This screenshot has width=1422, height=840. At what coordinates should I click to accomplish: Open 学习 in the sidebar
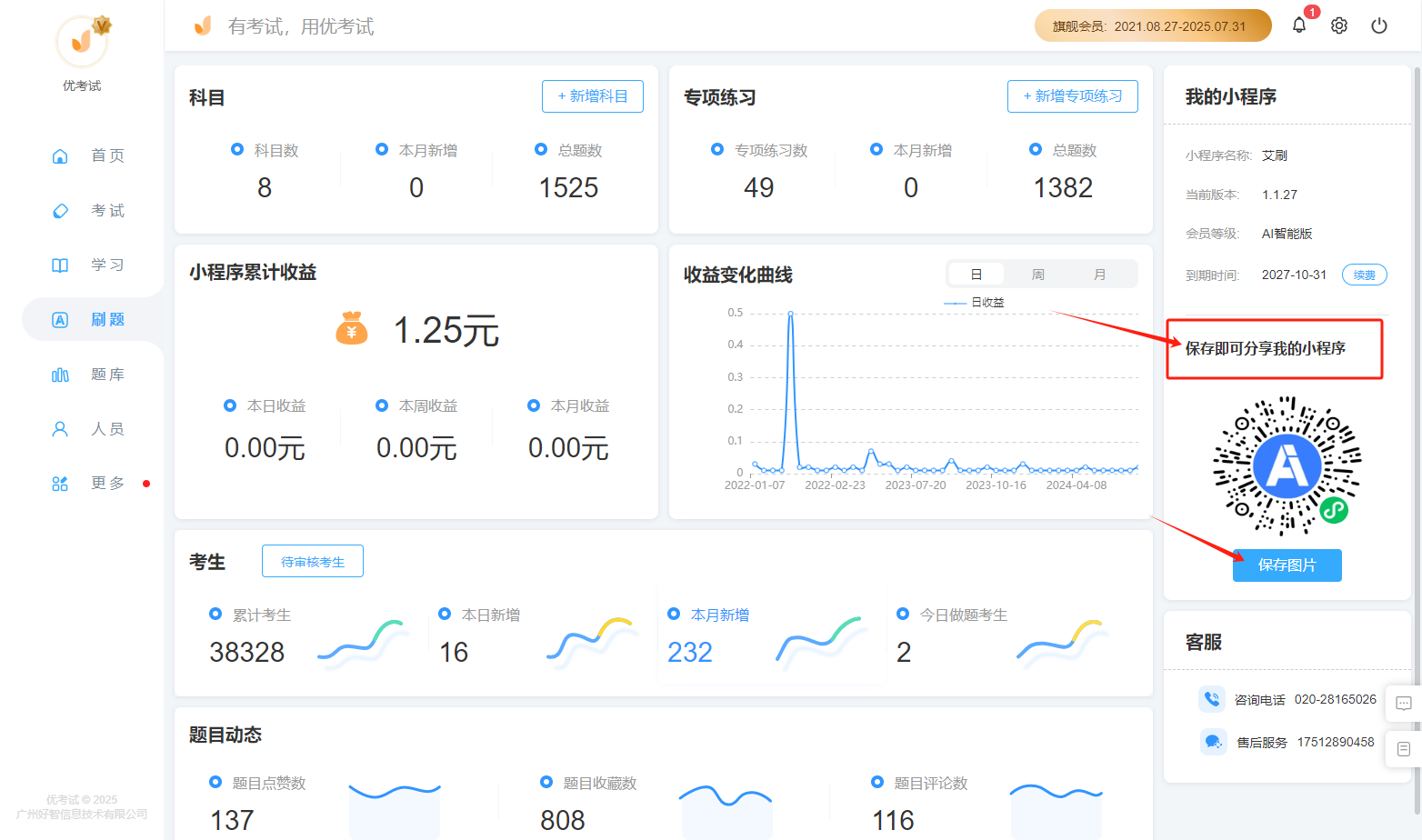click(107, 265)
